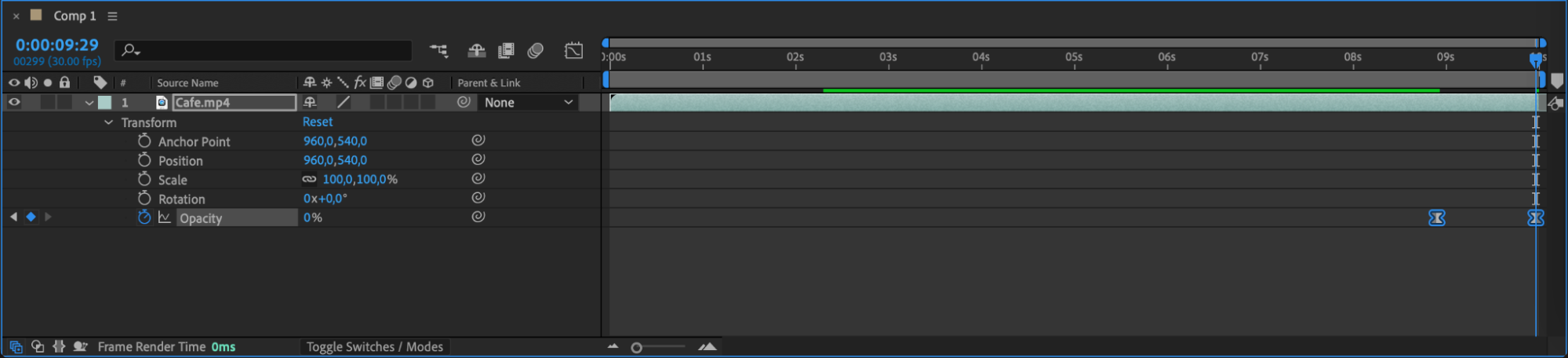Viewport: 1568px width, 358px height.
Task: Expand or collapse Transfer Controls pane
Action: 37,346
